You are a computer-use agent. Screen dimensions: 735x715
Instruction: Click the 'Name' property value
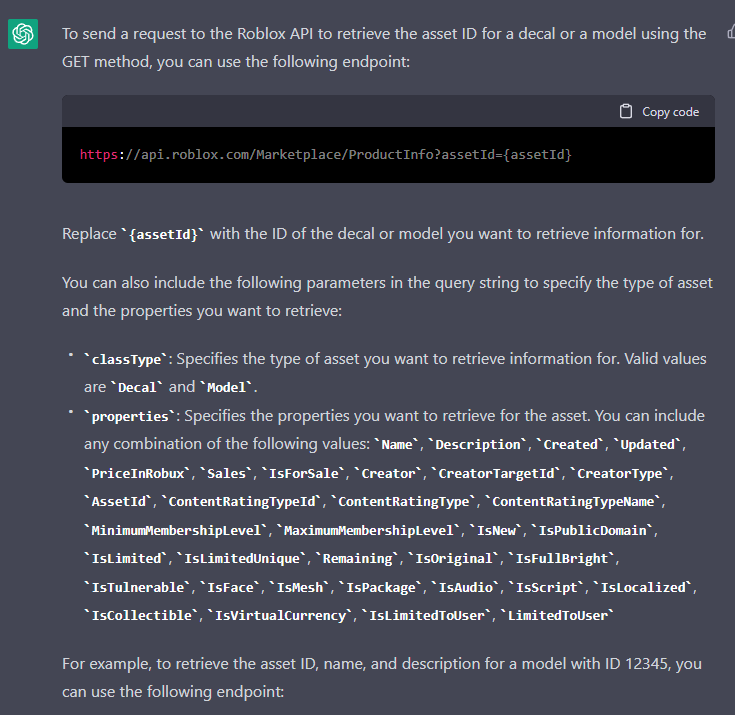click(397, 444)
